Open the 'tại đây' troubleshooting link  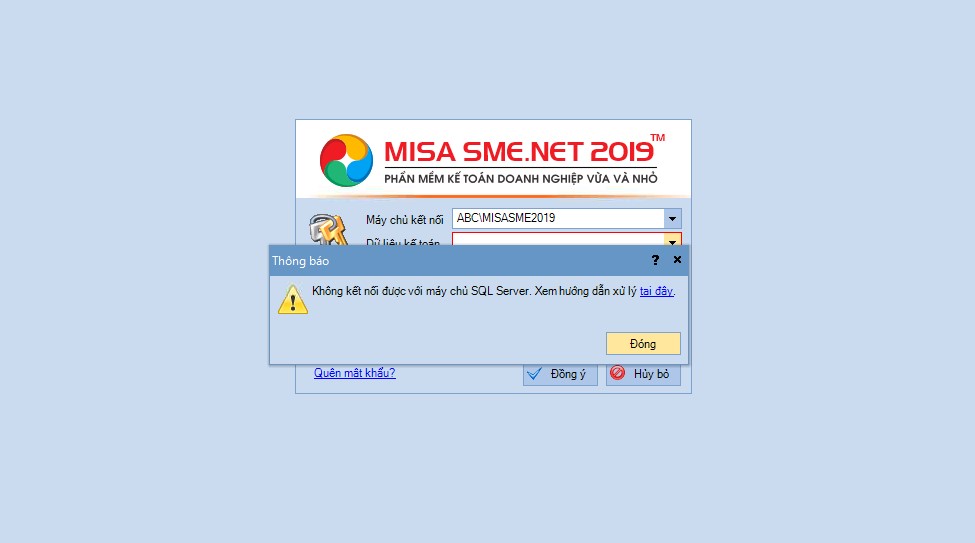tap(656, 291)
